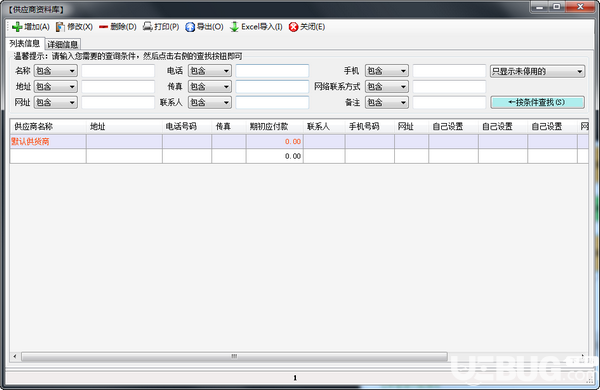Minimize the 供应商资料库 window
This screenshot has width=600, height=390.
coord(540,7)
